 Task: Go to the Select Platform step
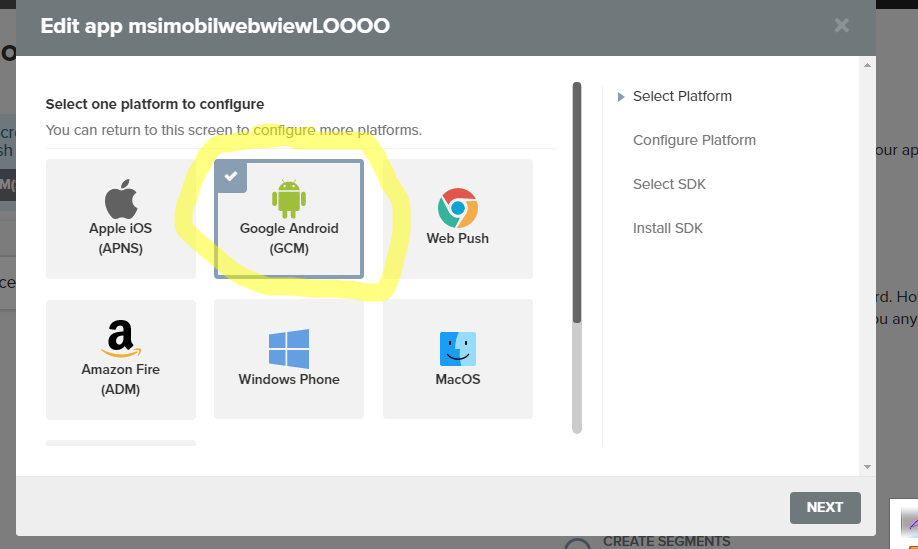(x=682, y=96)
